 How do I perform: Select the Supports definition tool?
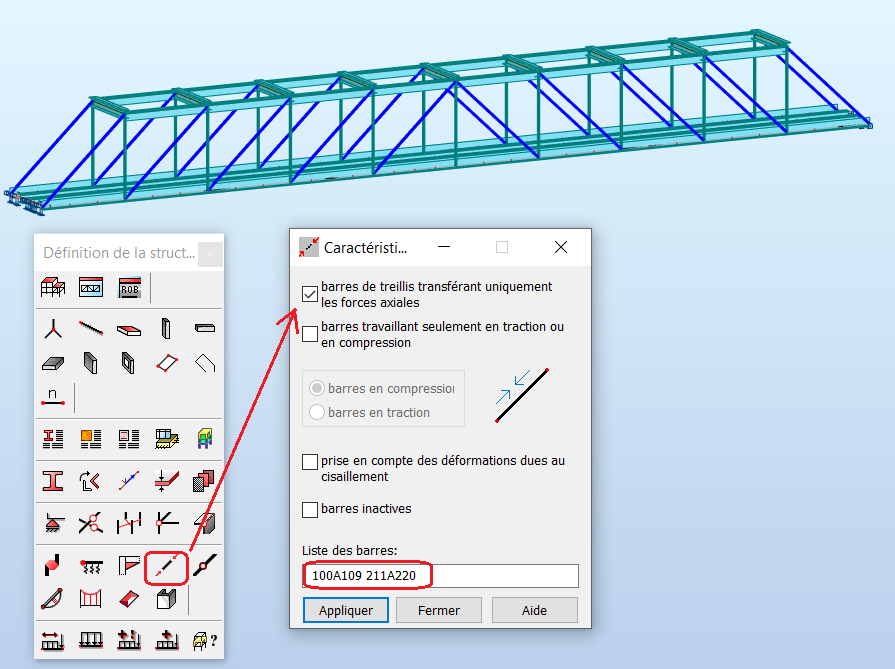[x=53, y=523]
